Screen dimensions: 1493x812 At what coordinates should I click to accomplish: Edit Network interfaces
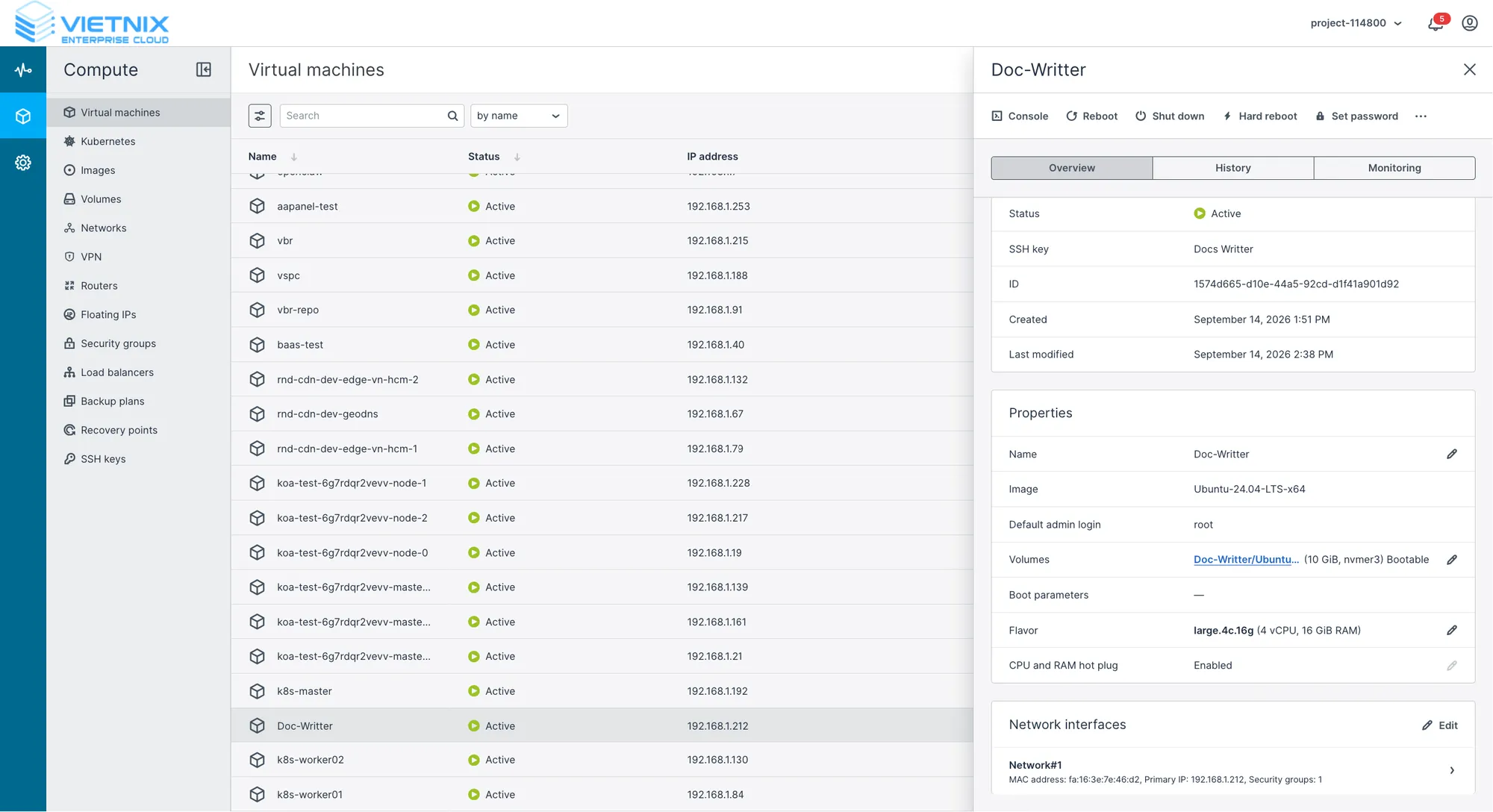coord(1440,725)
